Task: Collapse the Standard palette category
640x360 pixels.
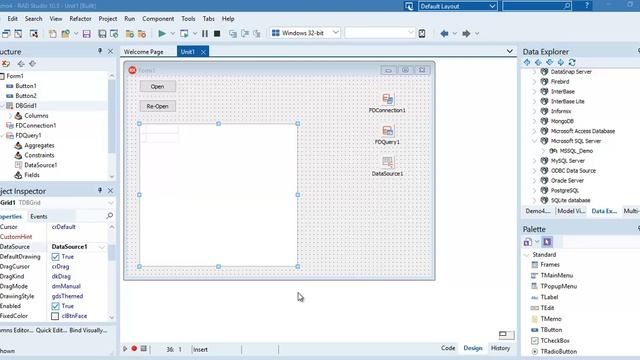Action: coord(527,255)
